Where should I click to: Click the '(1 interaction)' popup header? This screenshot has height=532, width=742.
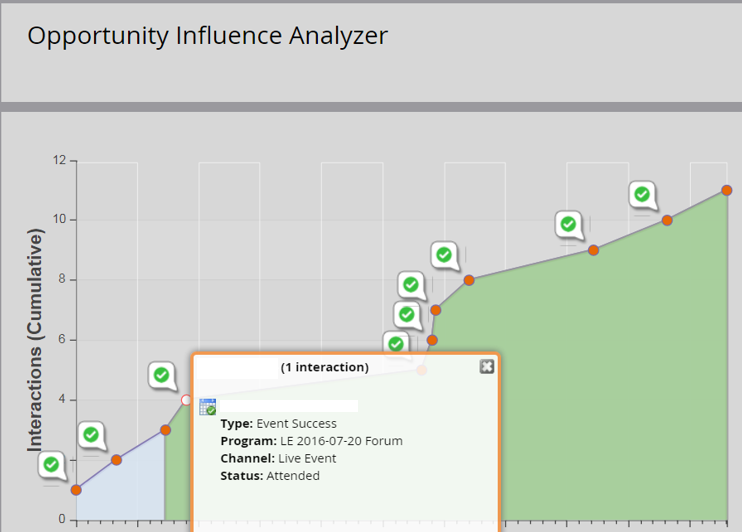325,367
